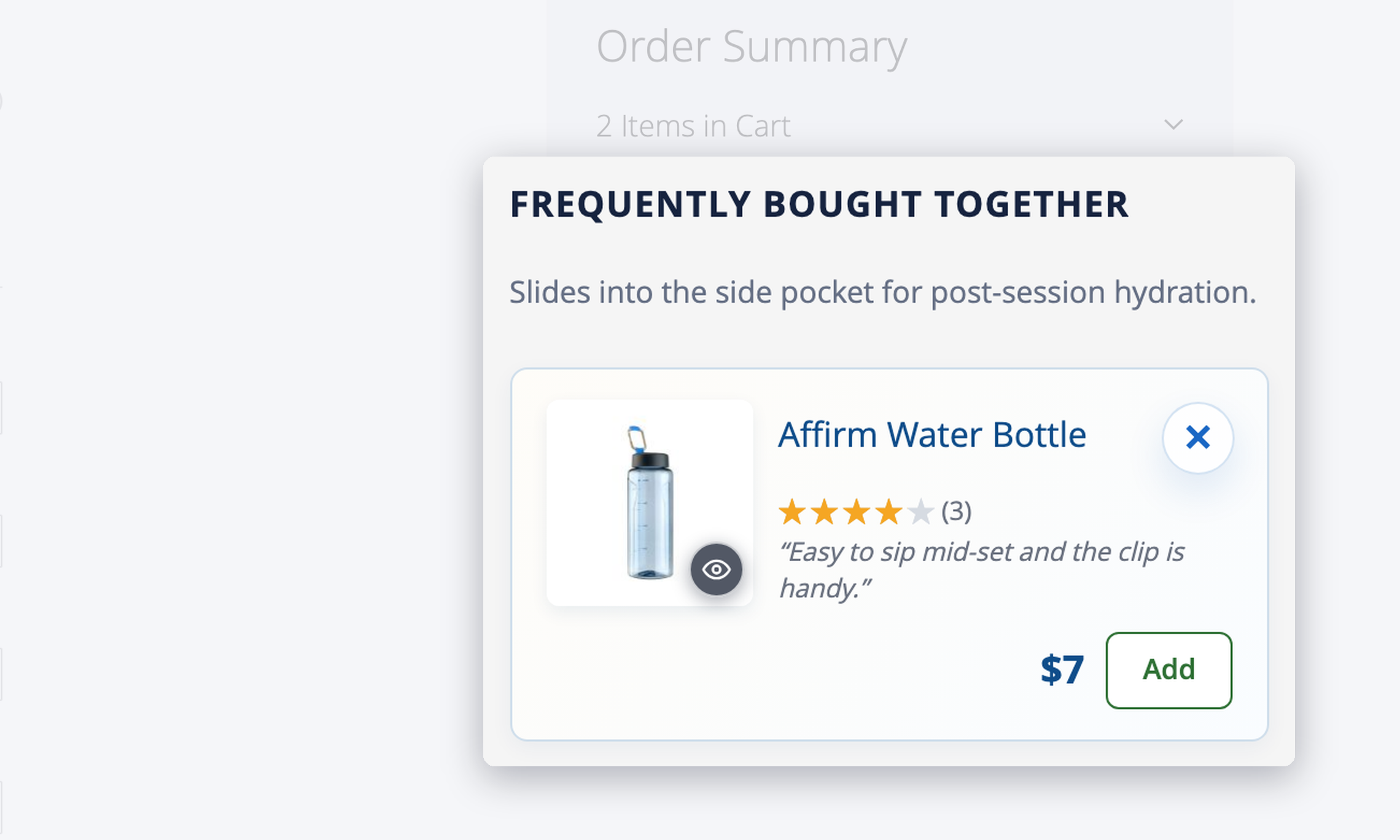Click the gray fifth rating star
1400x840 pixels.
tap(920, 511)
